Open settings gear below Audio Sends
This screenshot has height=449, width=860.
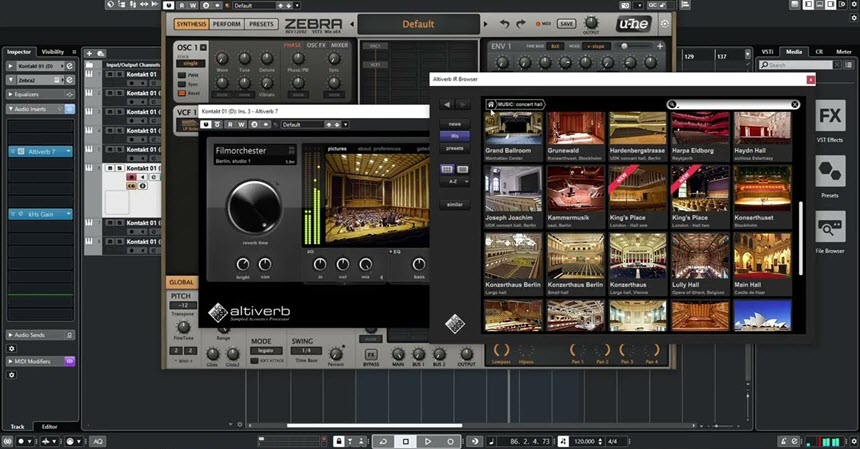click(12, 349)
